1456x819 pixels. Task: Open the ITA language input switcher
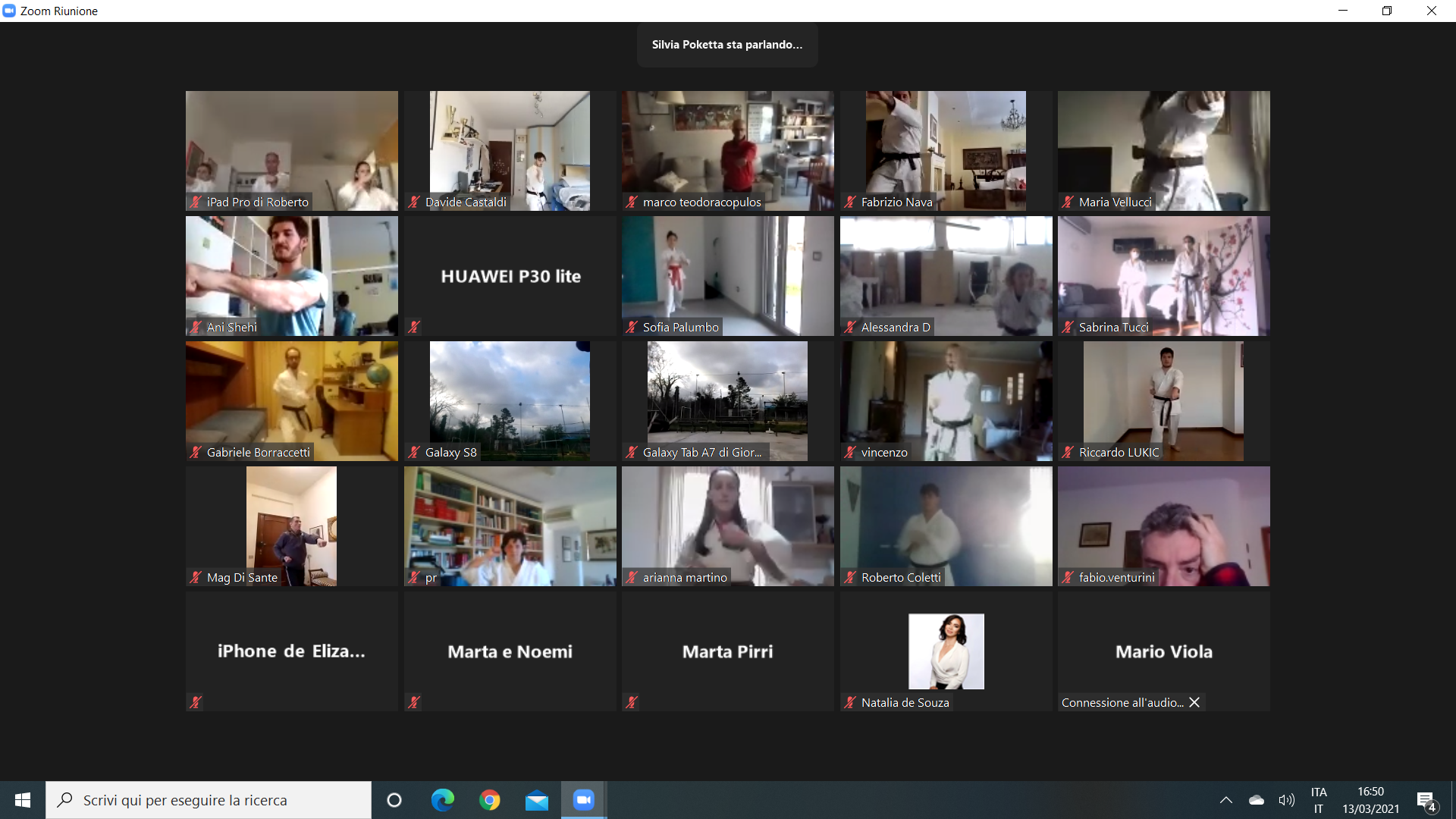(x=1319, y=800)
